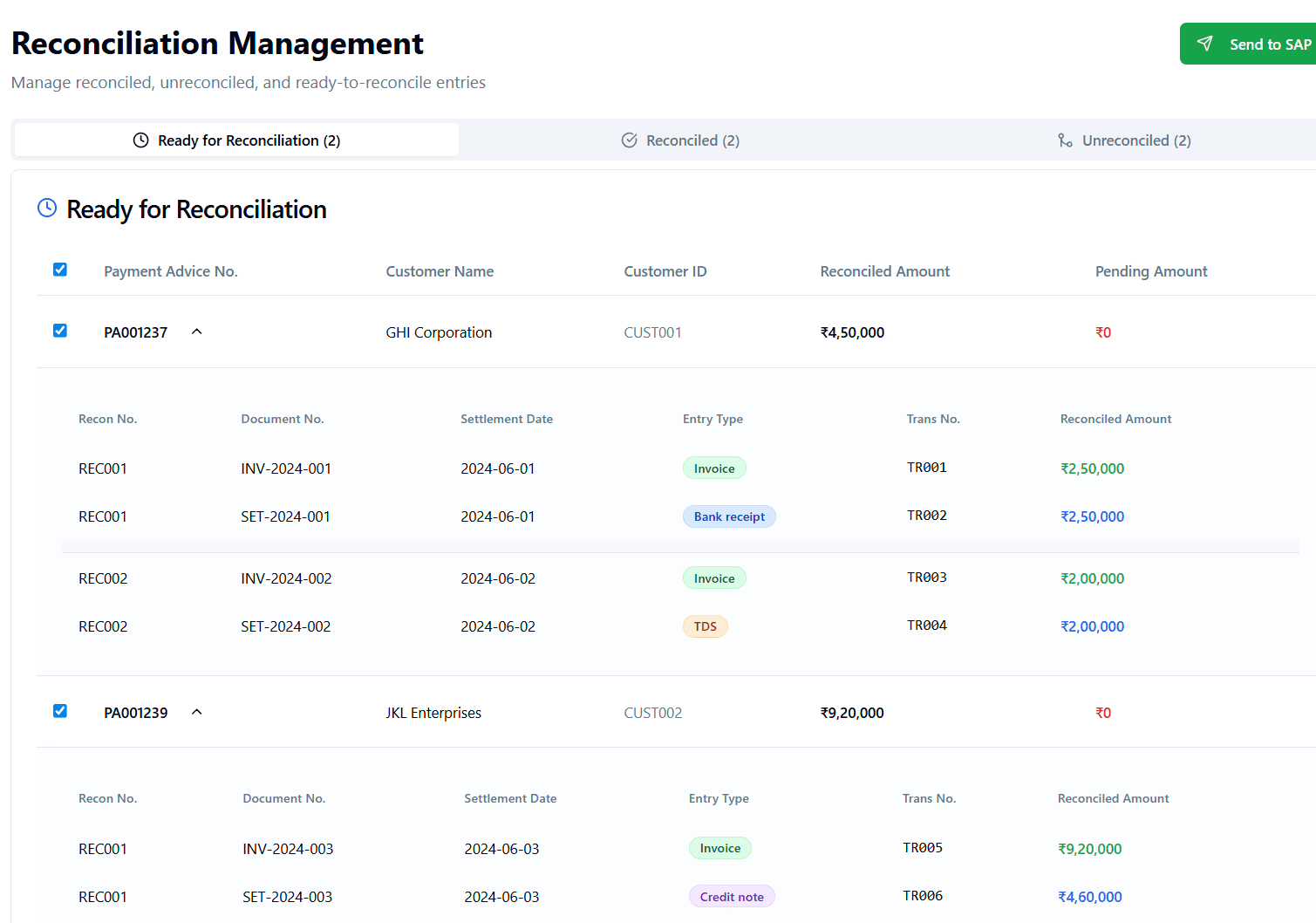1316x923 pixels.
Task: Click the green ₹9,20,000 amount for INV-2024-003
Action: tap(1089, 849)
